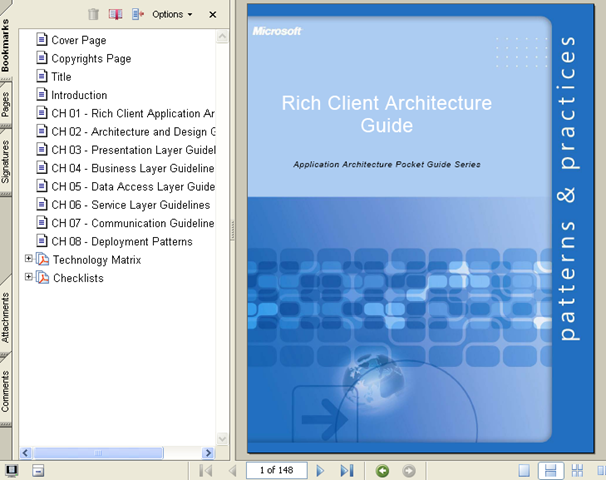The width and height of the screenshot is (606, 480).
Task: Select the Checklists bookmark label
Action: click(x=78, y=278)
